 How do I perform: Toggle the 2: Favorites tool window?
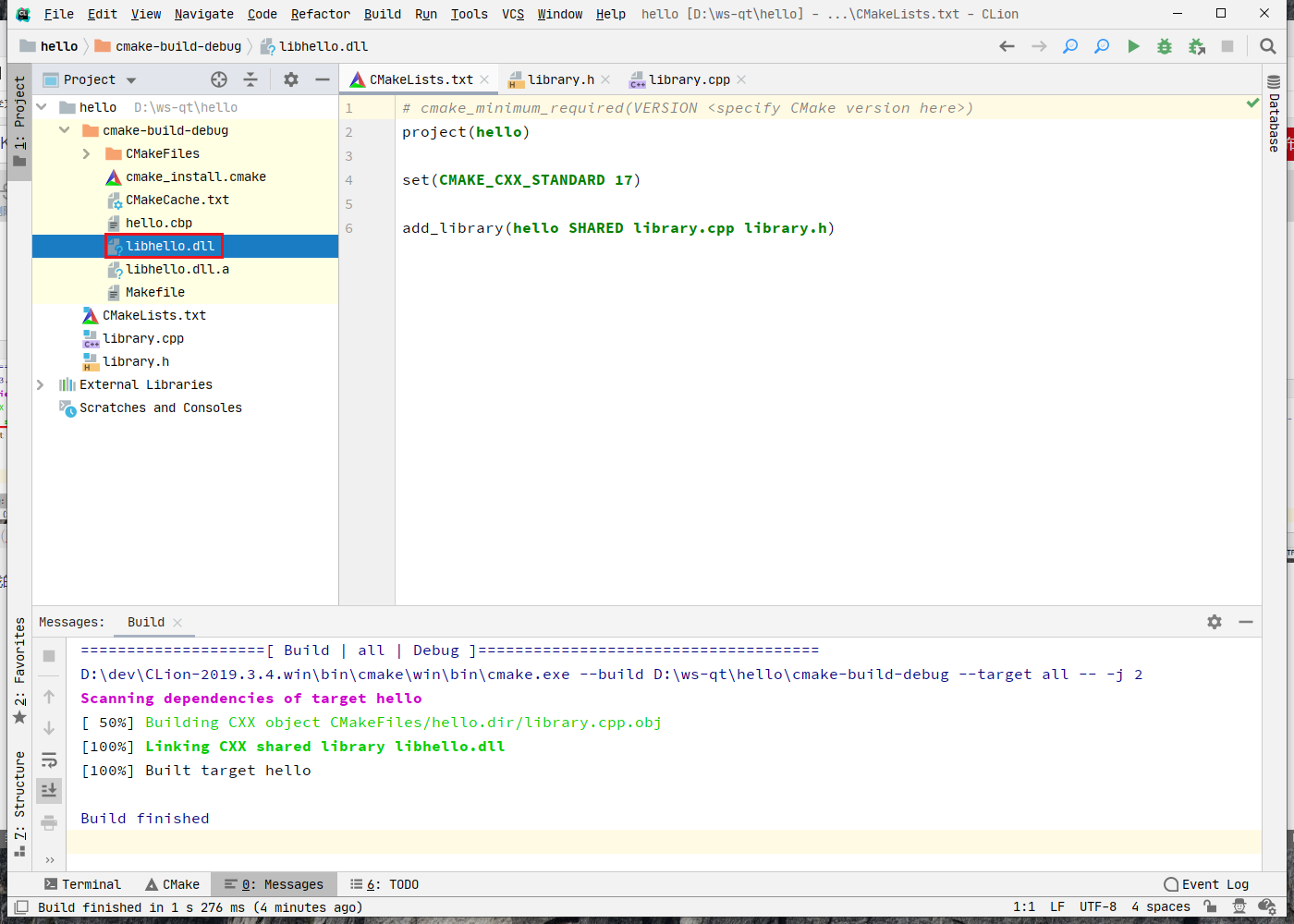19,672
